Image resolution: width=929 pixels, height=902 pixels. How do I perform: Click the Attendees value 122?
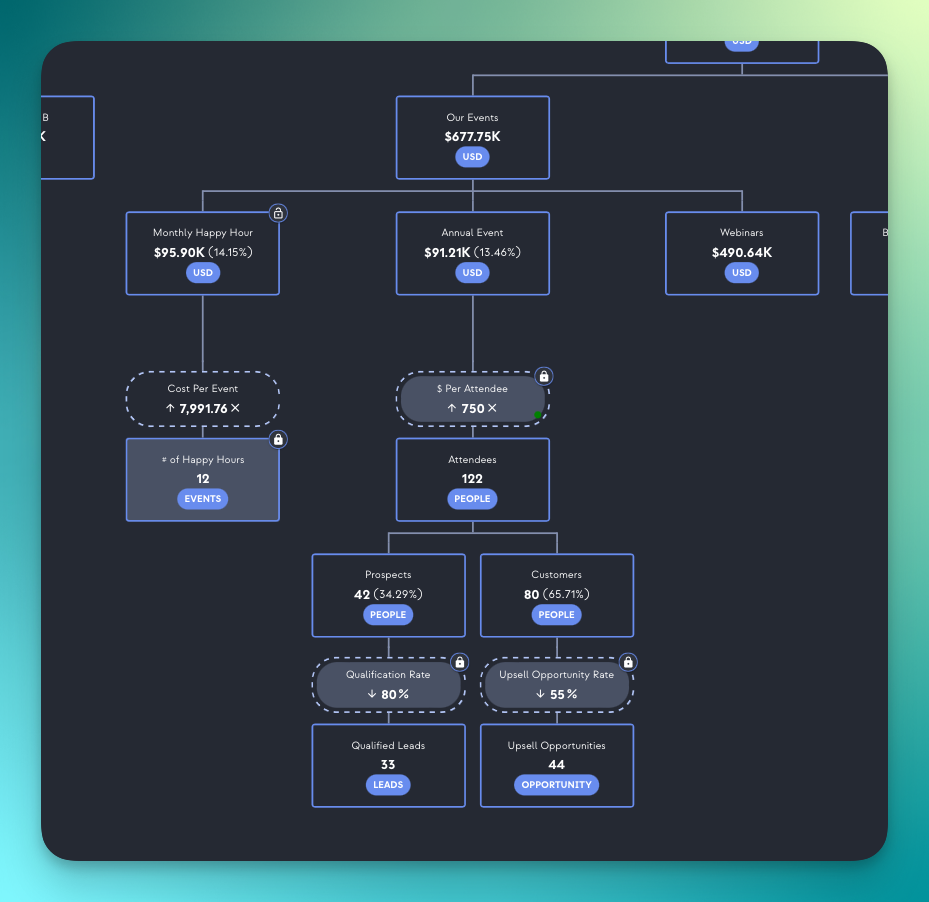[x=472, y=478]
